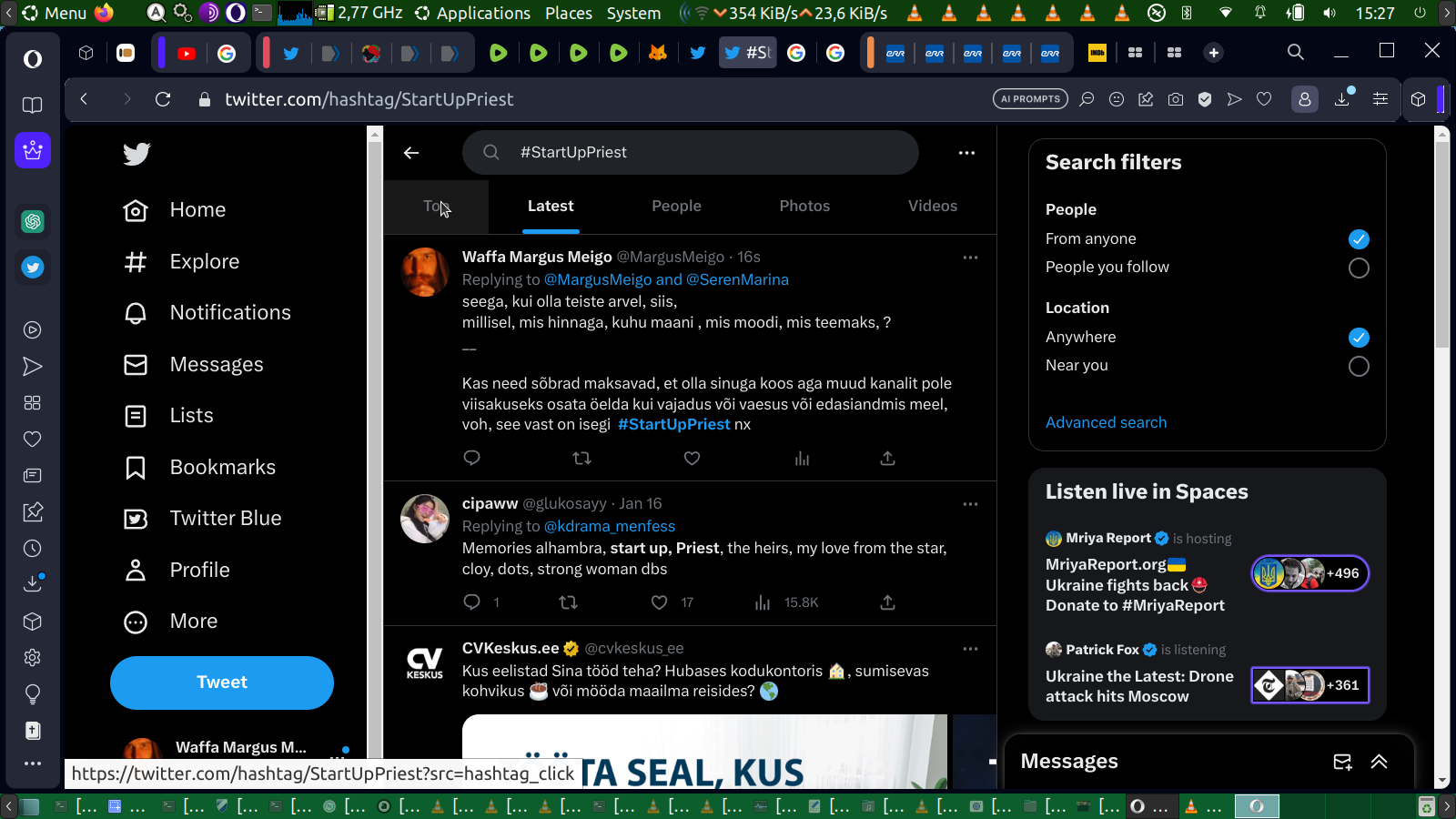Open Waffa Margus Meigo's profile avatar in tweet
This screenshot has width=1456, height=819.
click(x=425, y=271)
